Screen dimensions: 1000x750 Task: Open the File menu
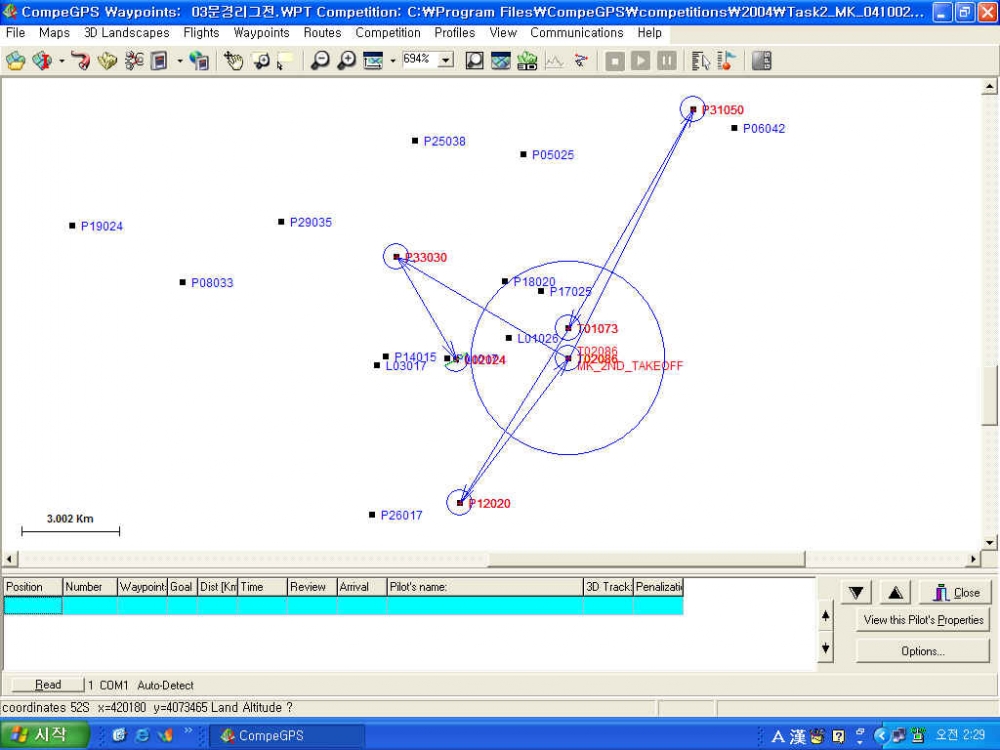tap(15, 33)
